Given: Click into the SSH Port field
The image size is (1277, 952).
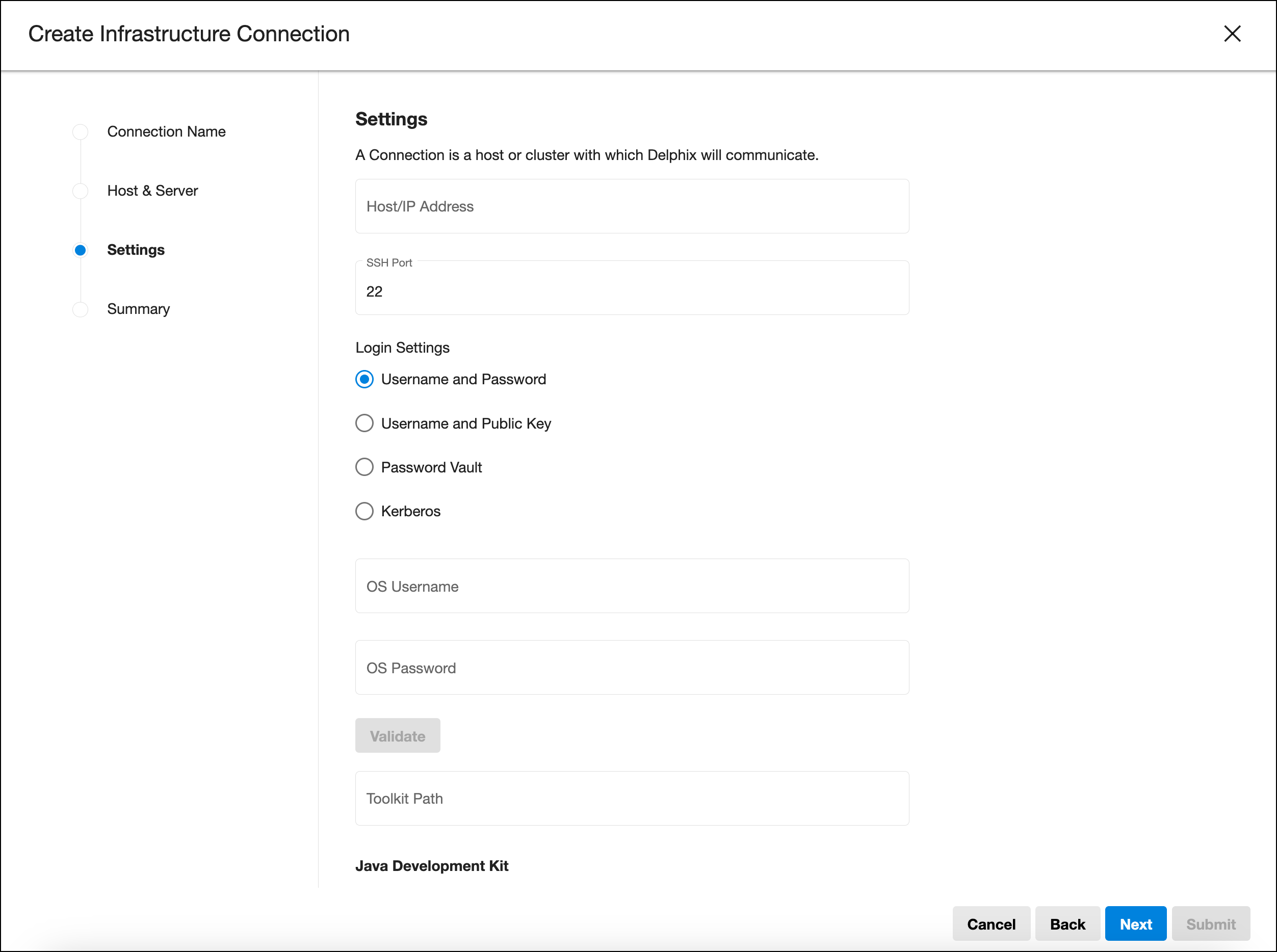Looking at the screenshot, I should click(632, 288).
